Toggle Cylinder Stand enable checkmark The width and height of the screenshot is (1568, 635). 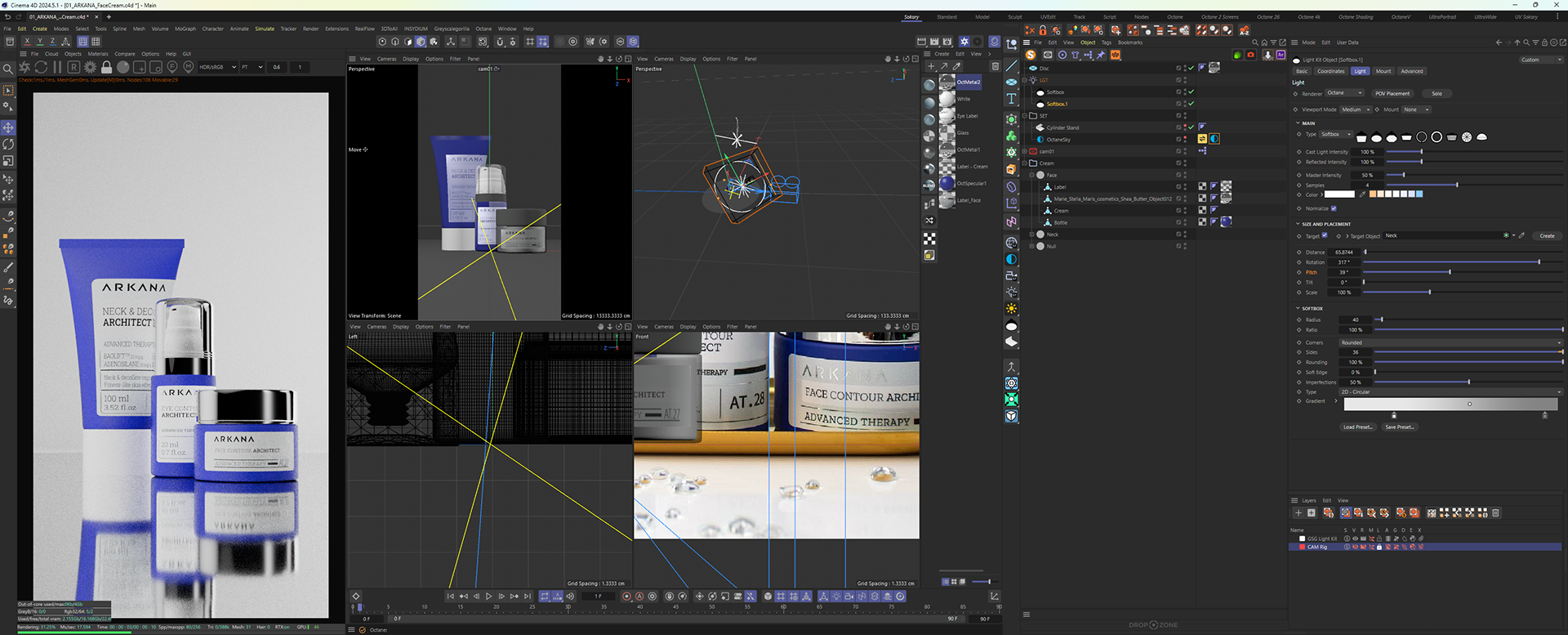1191,127
